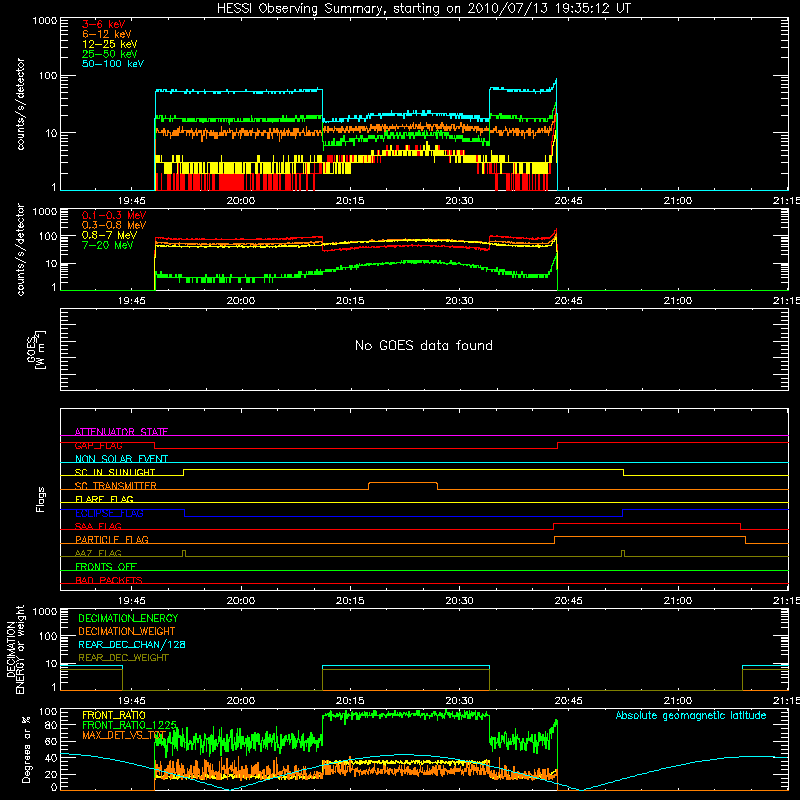This screenshot has width=800, height=800.
Task: Click the 'No GOES data found' message
Action: click(x=423, y=345)
